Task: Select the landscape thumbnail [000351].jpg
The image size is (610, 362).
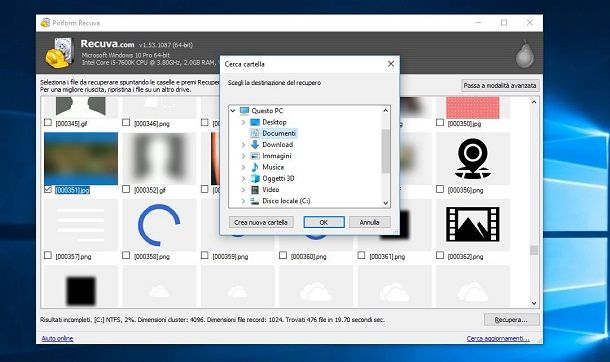Action: click(81, 159)
